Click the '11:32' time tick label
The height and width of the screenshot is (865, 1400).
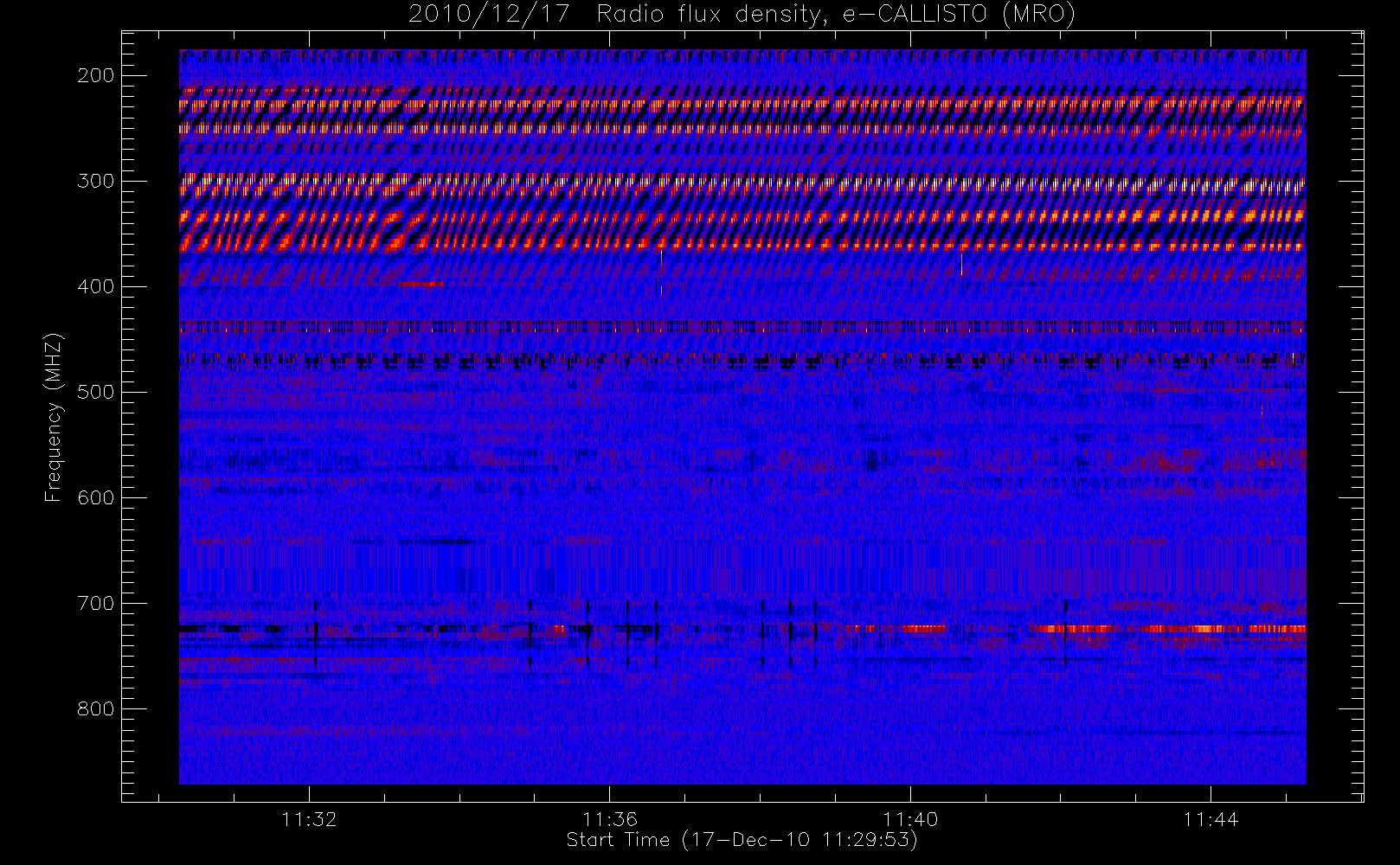[x=309, y=819]
